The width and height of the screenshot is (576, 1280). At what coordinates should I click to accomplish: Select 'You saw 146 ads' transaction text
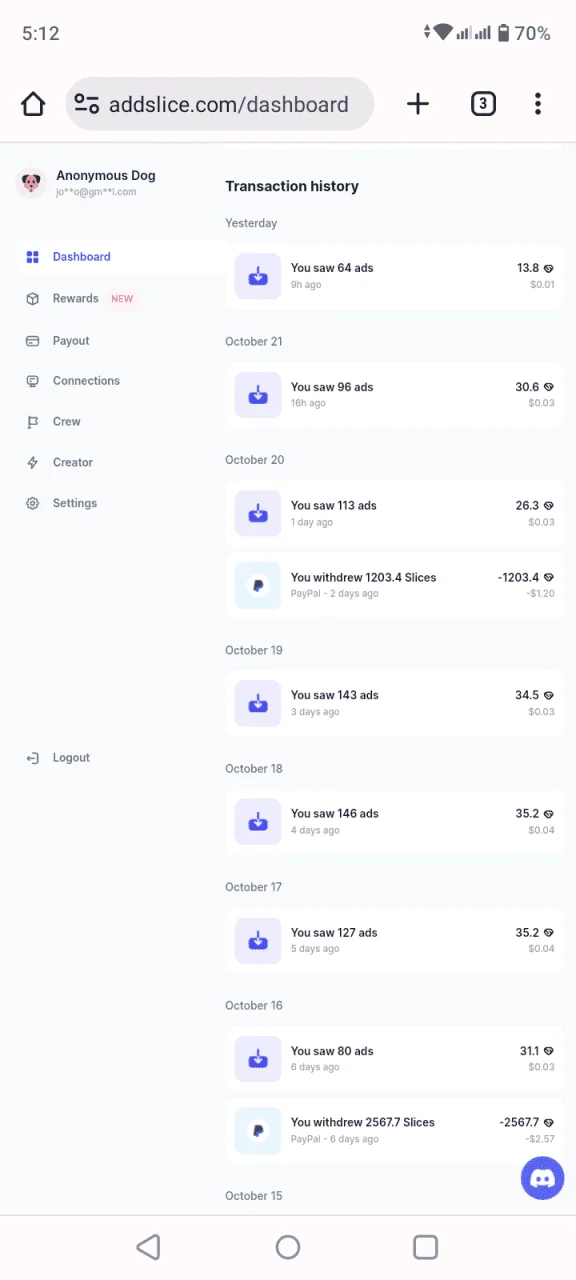tap(335, 813)
